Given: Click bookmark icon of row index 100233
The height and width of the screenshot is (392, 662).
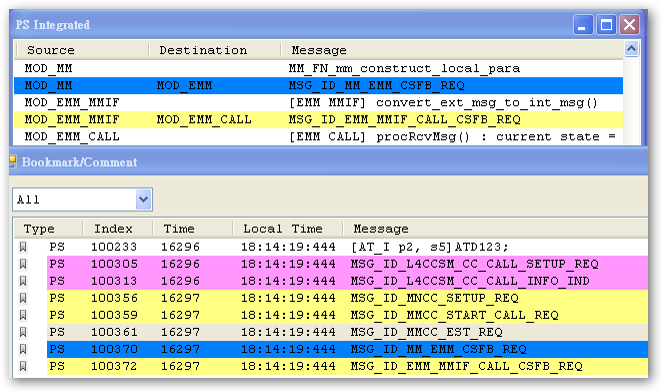Looking at the screenshot, I should [x=23, y=247].
